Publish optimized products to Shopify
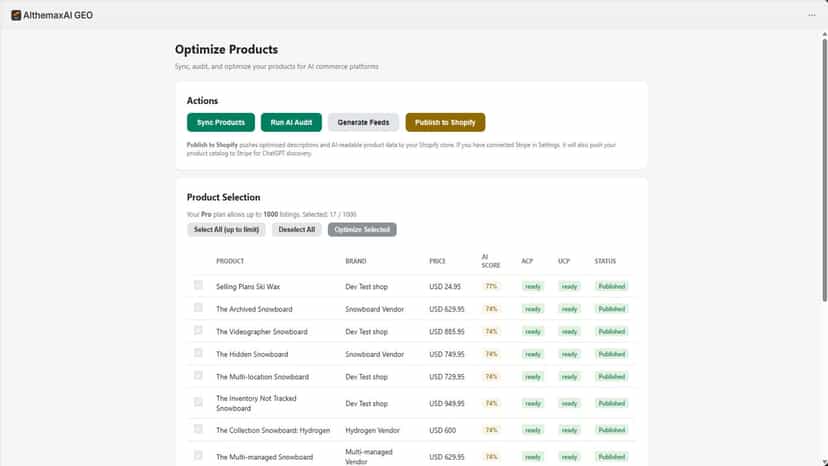The height and width of the screenshot is (466, 828). (445, 122)
